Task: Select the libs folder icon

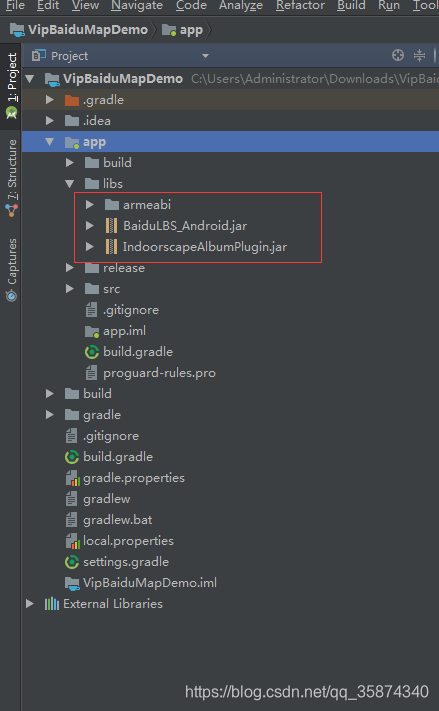Action: [x=92, y=184]
